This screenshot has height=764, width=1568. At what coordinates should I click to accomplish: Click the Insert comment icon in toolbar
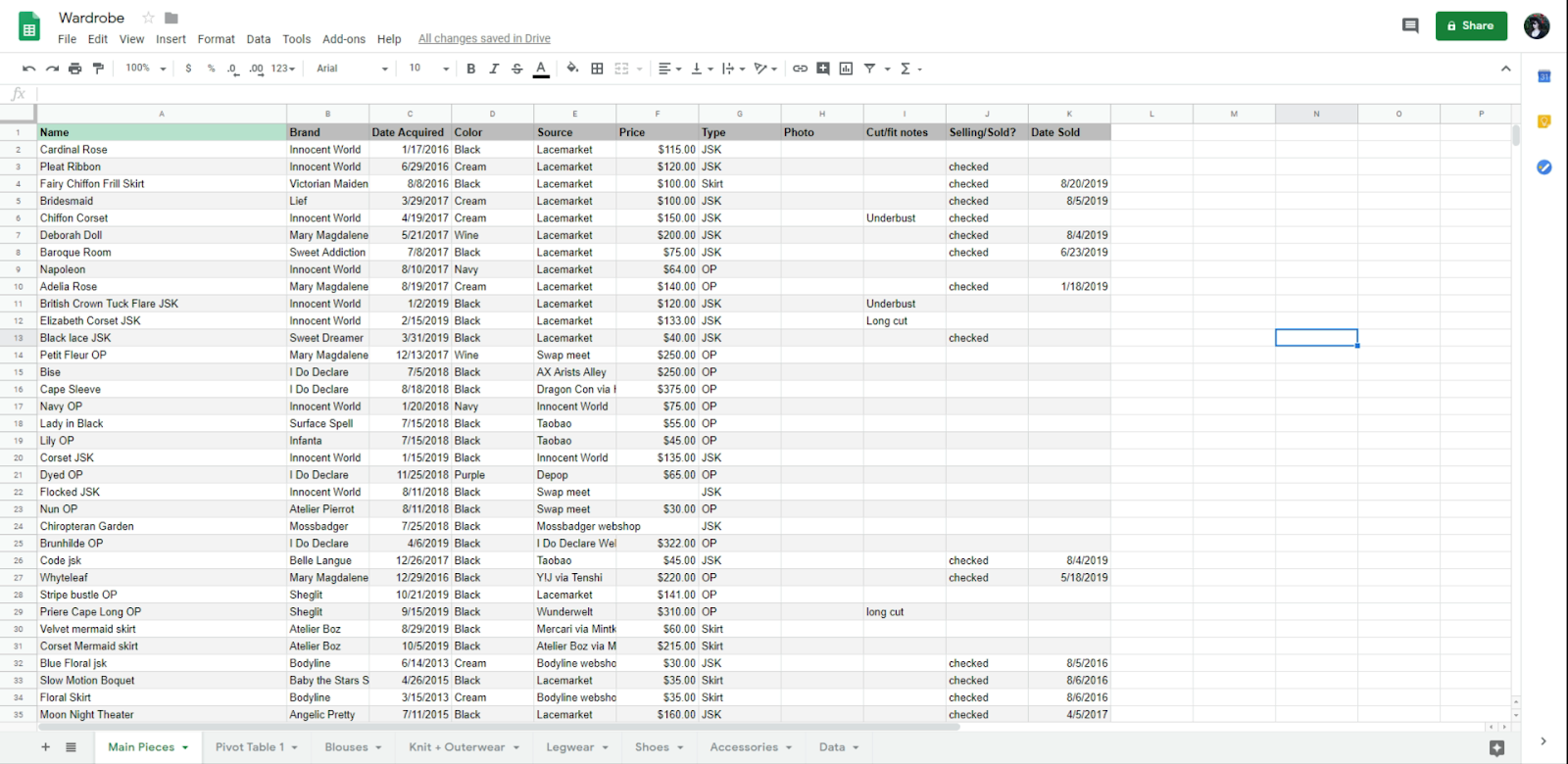pyautogui.click(x=823, y=69)
